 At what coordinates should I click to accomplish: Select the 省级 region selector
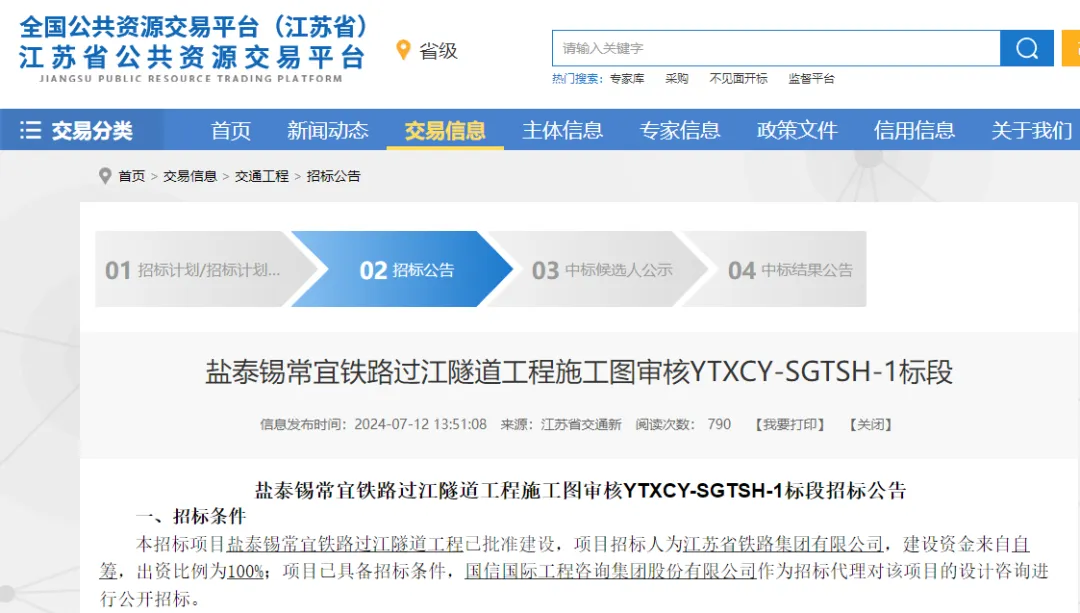(438, 51)
